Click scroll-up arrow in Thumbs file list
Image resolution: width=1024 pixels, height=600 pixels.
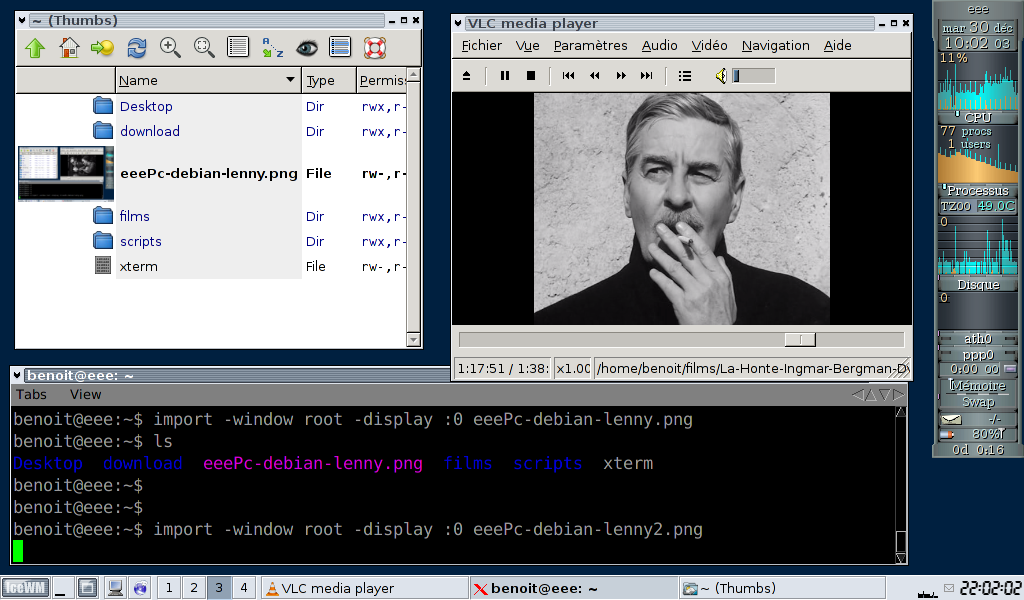click(x=413, y=74)
